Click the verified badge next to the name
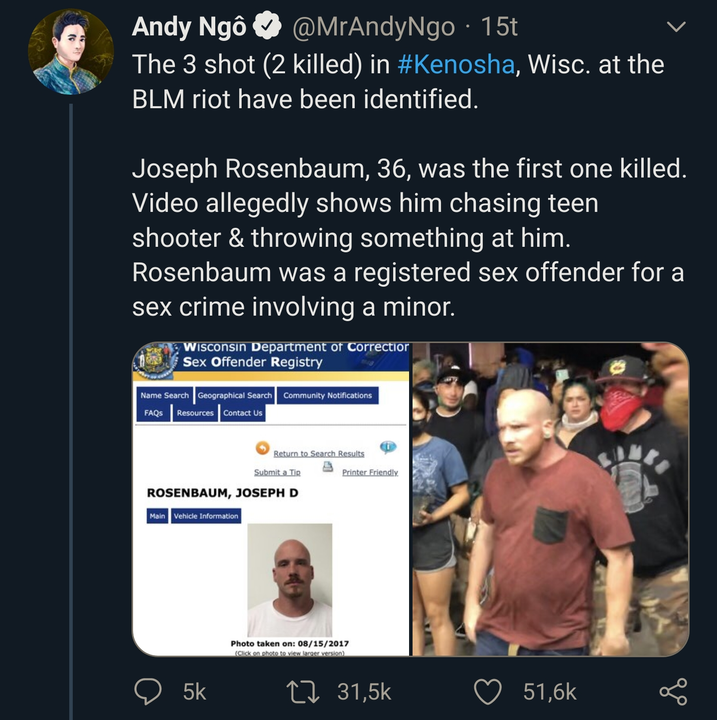717x720 pixels. (x=268, y=26)
